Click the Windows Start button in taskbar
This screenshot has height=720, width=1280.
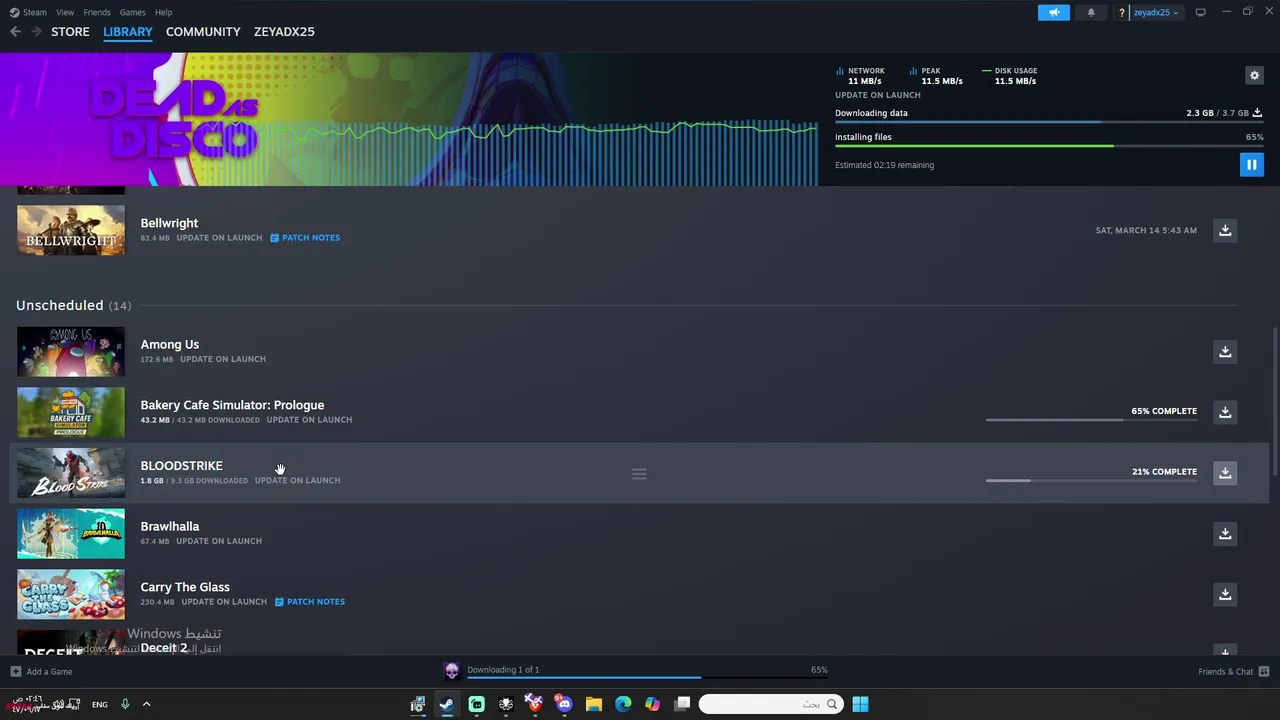(860, 704)
